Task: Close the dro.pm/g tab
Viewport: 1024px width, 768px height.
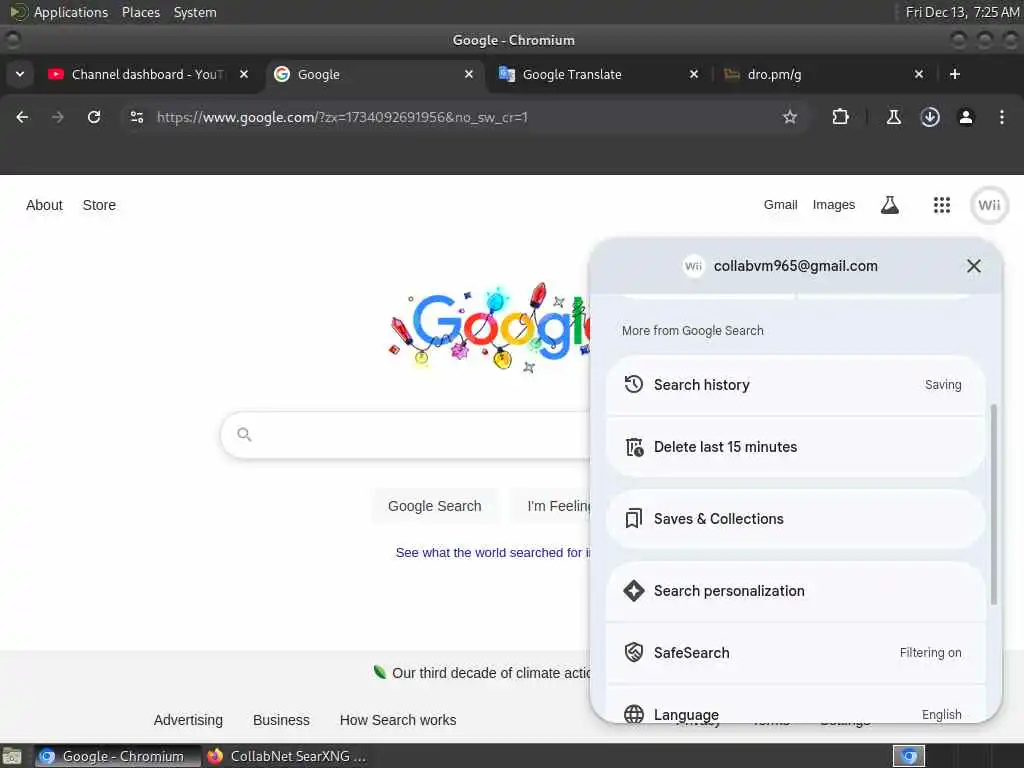Action: (x=919, y=74)
